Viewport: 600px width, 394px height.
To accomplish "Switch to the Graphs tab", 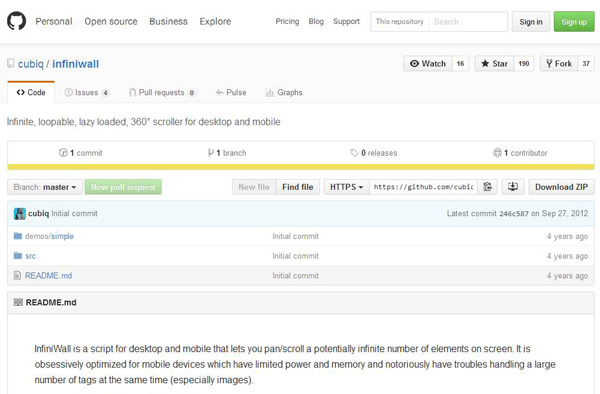I will pyautogui.click(x=284, y=92).
